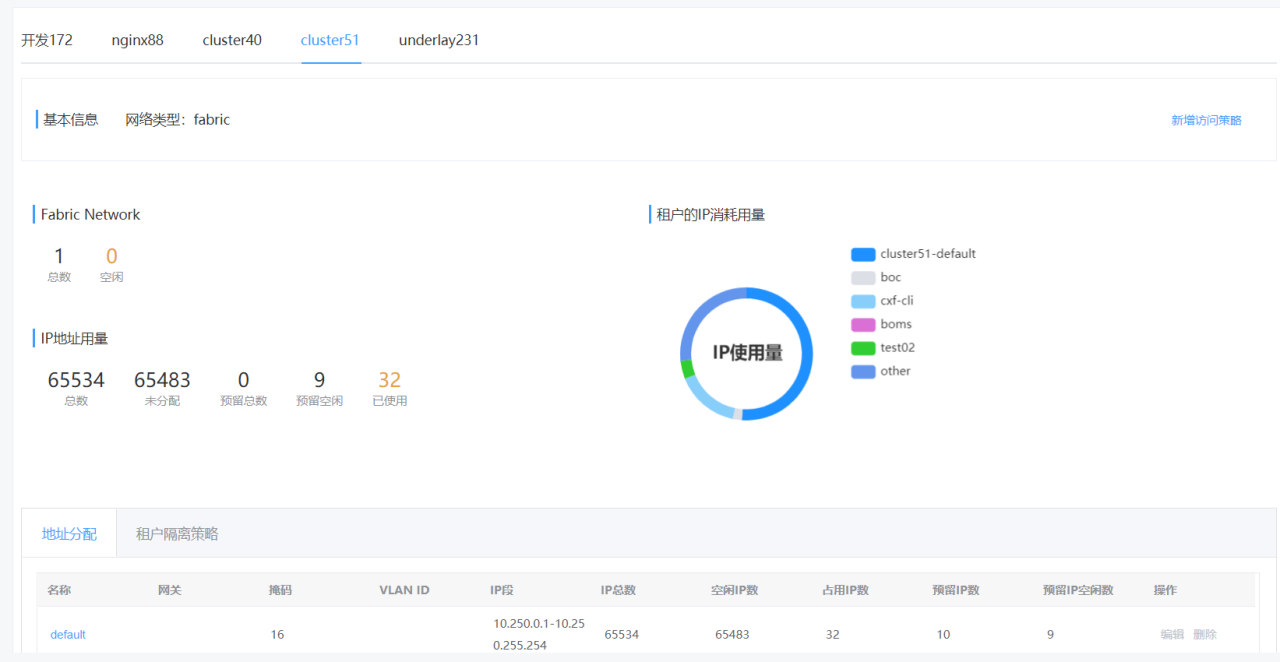Click the 新增访问策略 link
This screenshot has width=1280, height=662.
pos(1206,120)
